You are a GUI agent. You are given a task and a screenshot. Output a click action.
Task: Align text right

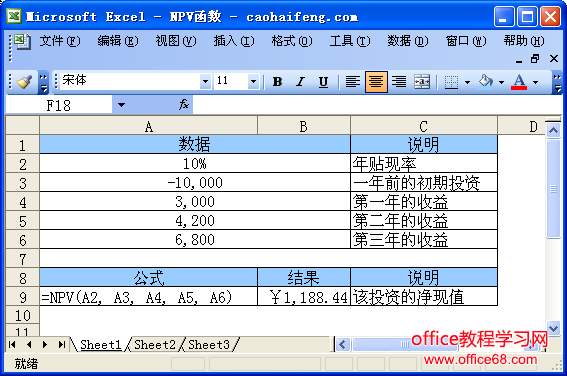coord(399,82)
